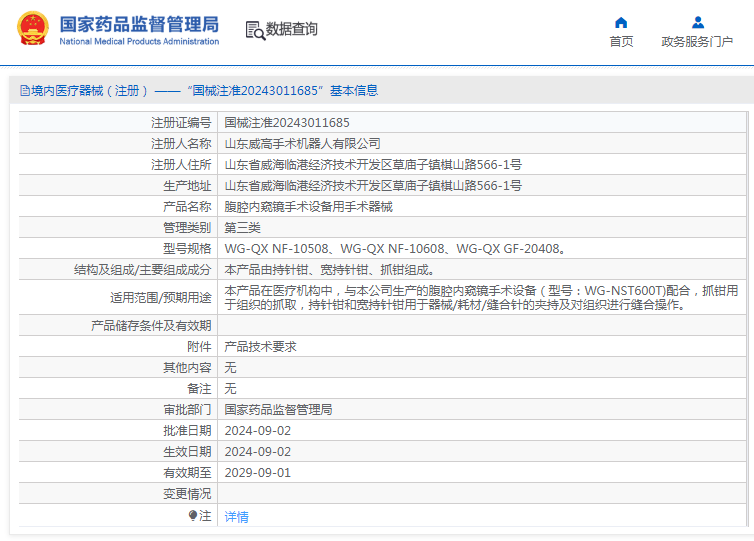Select product name 腹腔内窥镜手术设备用手术器械
The width and height of the screenshot is (754, 541).
(309, 207)
